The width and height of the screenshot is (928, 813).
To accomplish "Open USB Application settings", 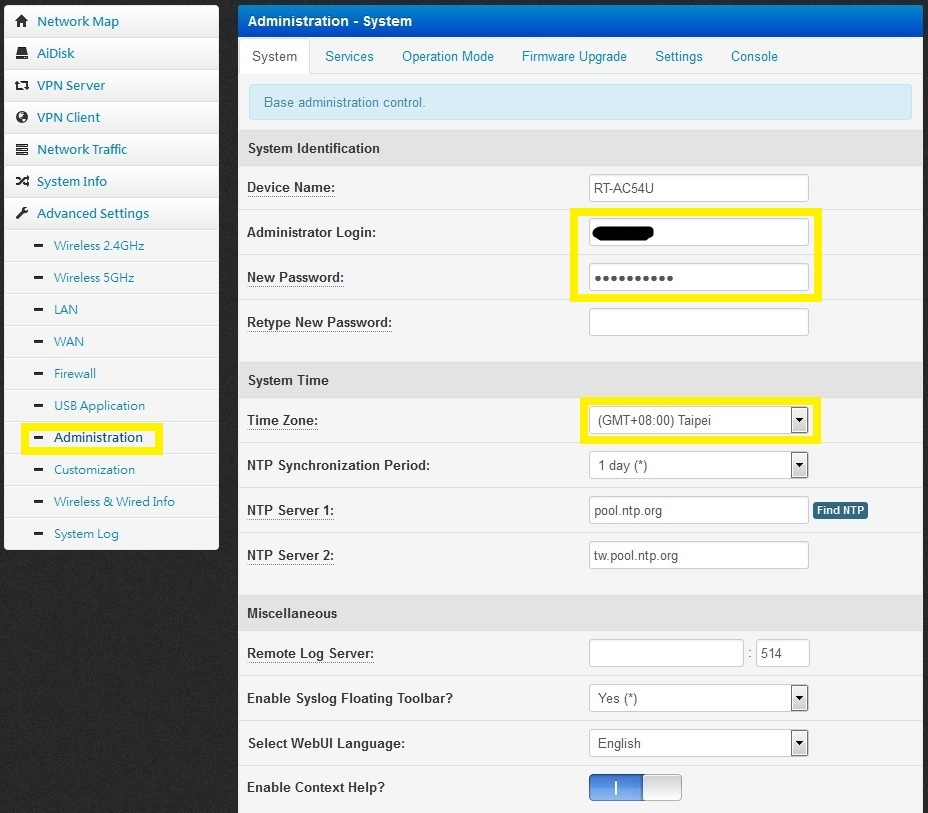I will click(99, 405).
